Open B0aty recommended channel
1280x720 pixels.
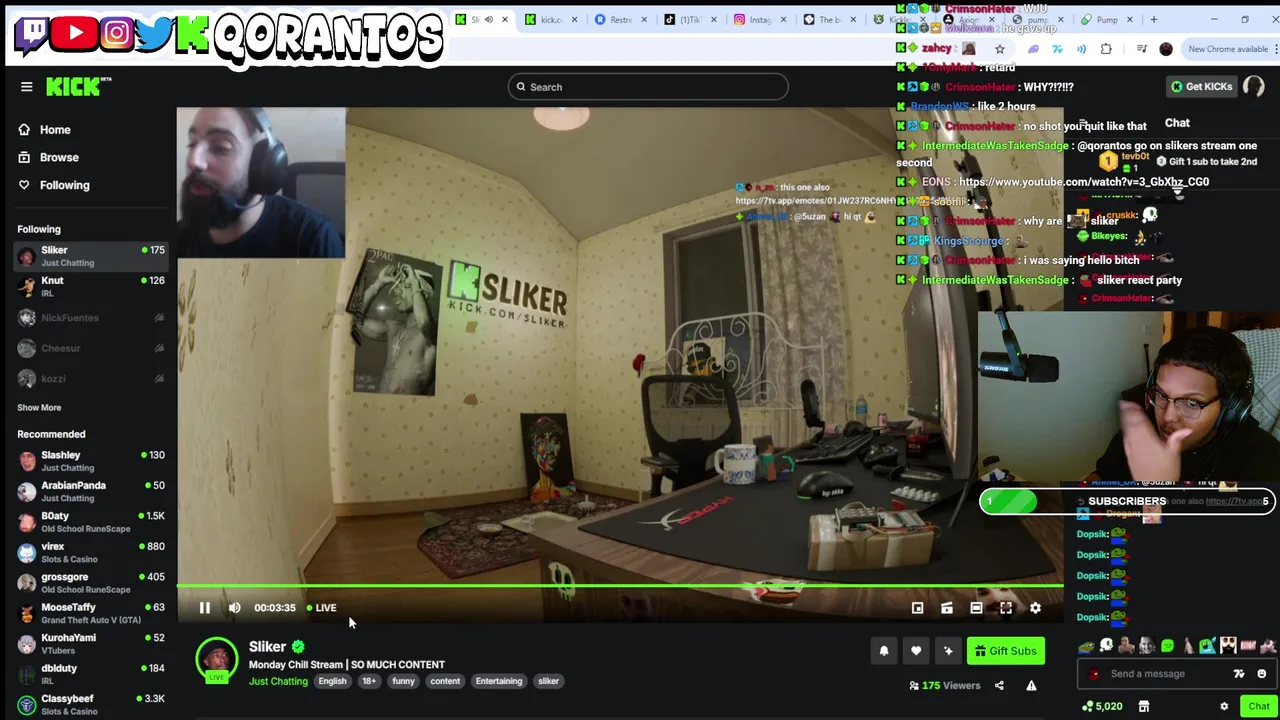(90, 522)
